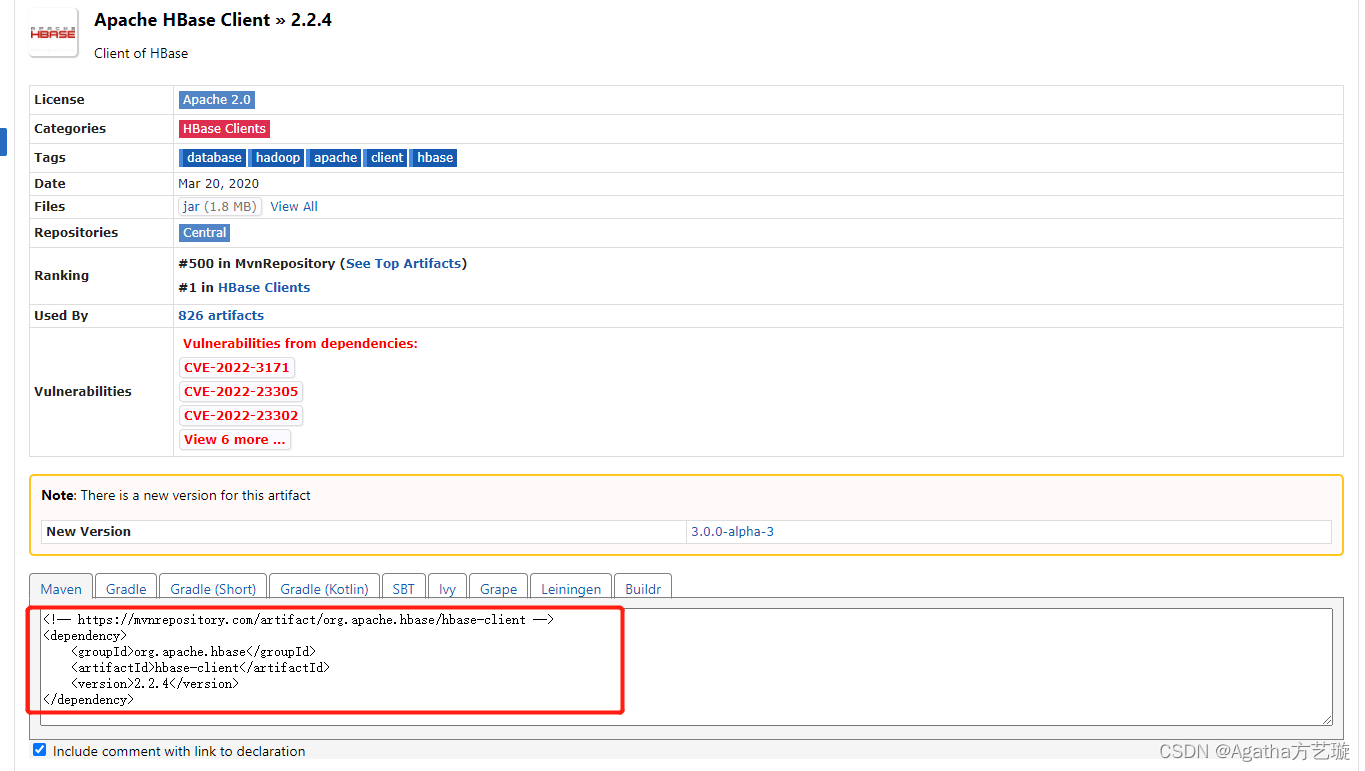The image size is (1365, 771).
Task: Click the New Version label cell
Action: click(364, 532)
